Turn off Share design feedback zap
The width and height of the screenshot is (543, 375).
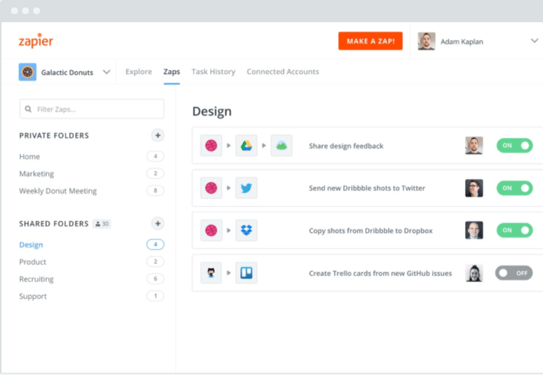[x=514, y=145]
